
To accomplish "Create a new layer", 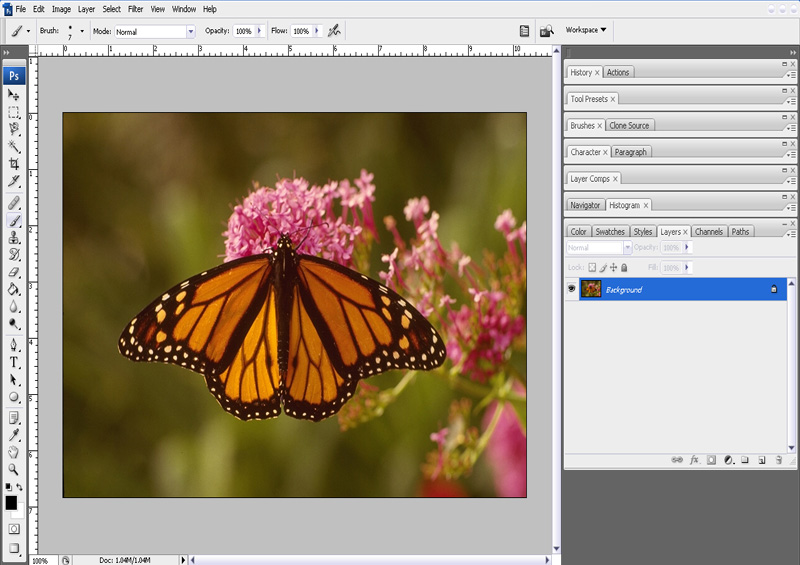I will pos(762,460).
